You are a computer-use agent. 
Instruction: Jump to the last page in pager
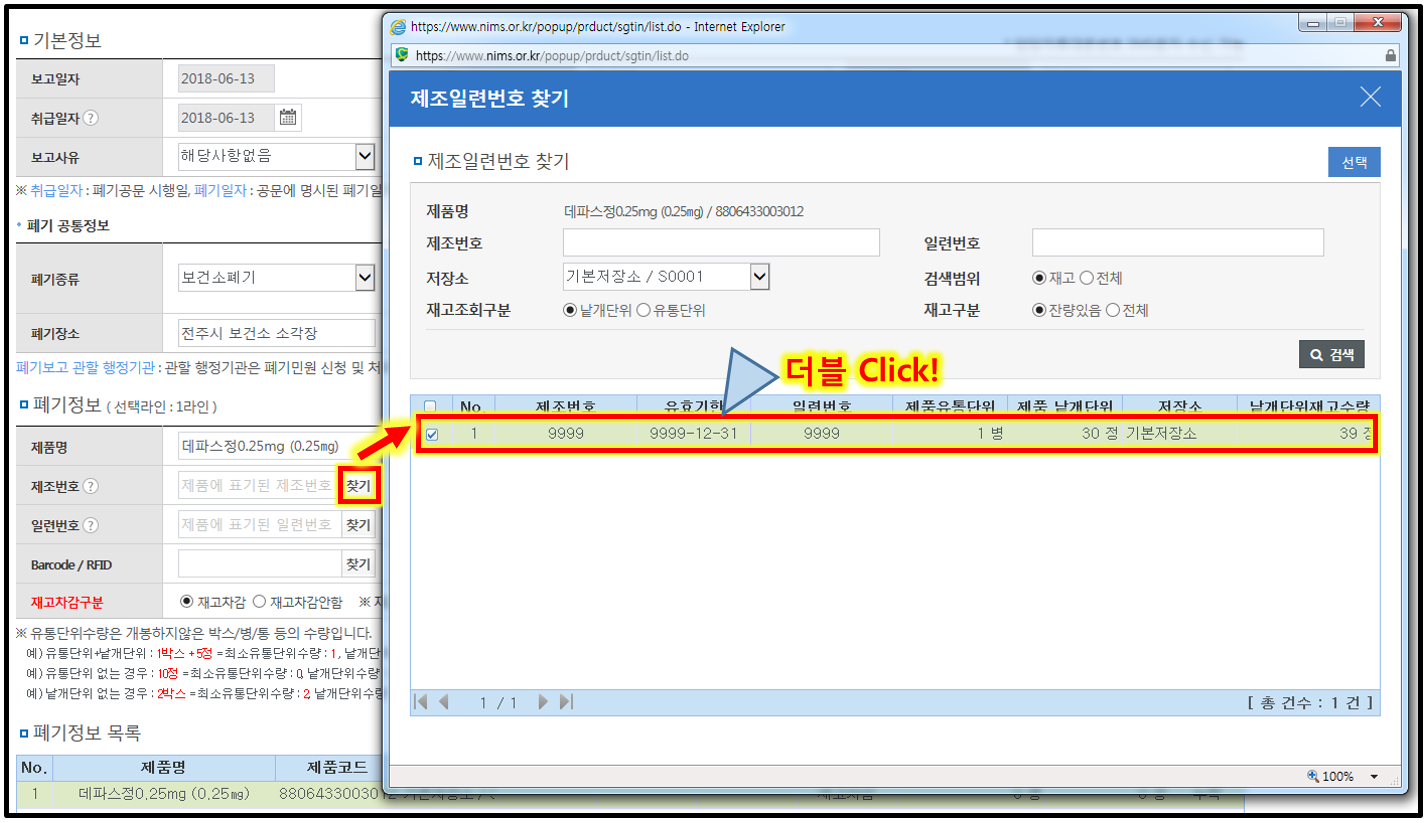pyautogui.click(x=566, y=702)
